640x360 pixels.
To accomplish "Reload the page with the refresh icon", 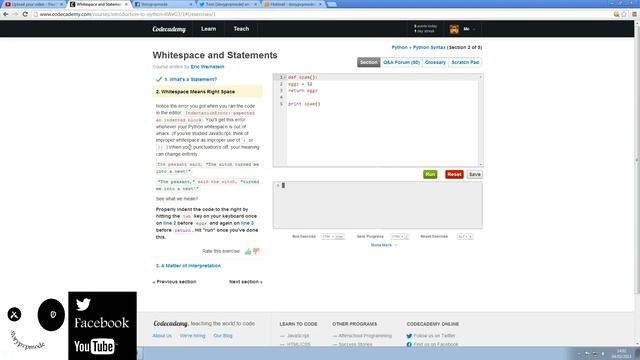I will [25, 14].
